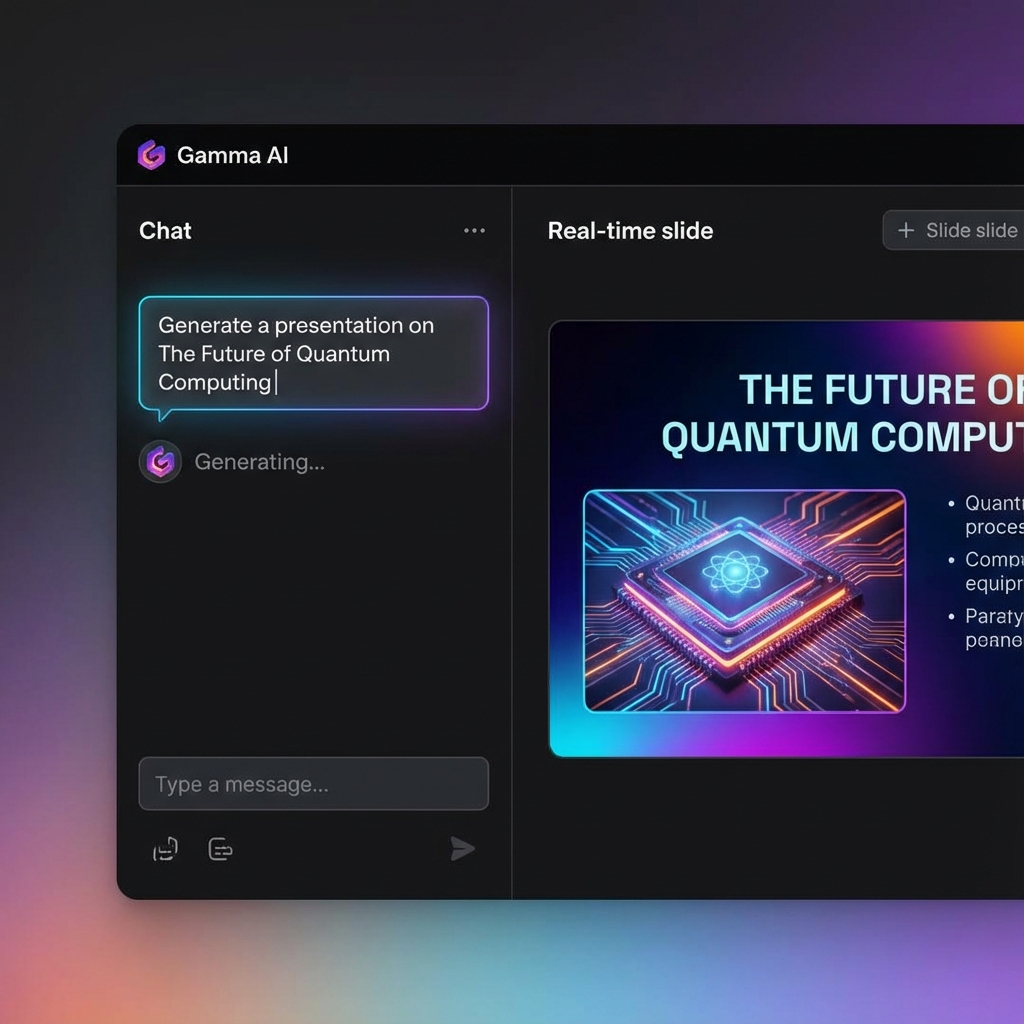Screen dimensions: 1024x1024
Task: Click the Slide slide button
Action: coord(960,230)
